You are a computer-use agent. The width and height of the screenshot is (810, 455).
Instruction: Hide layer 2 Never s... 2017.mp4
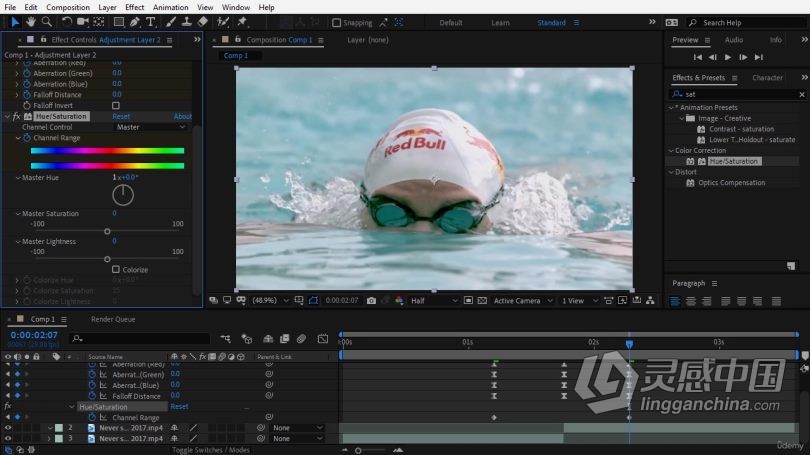8,428
